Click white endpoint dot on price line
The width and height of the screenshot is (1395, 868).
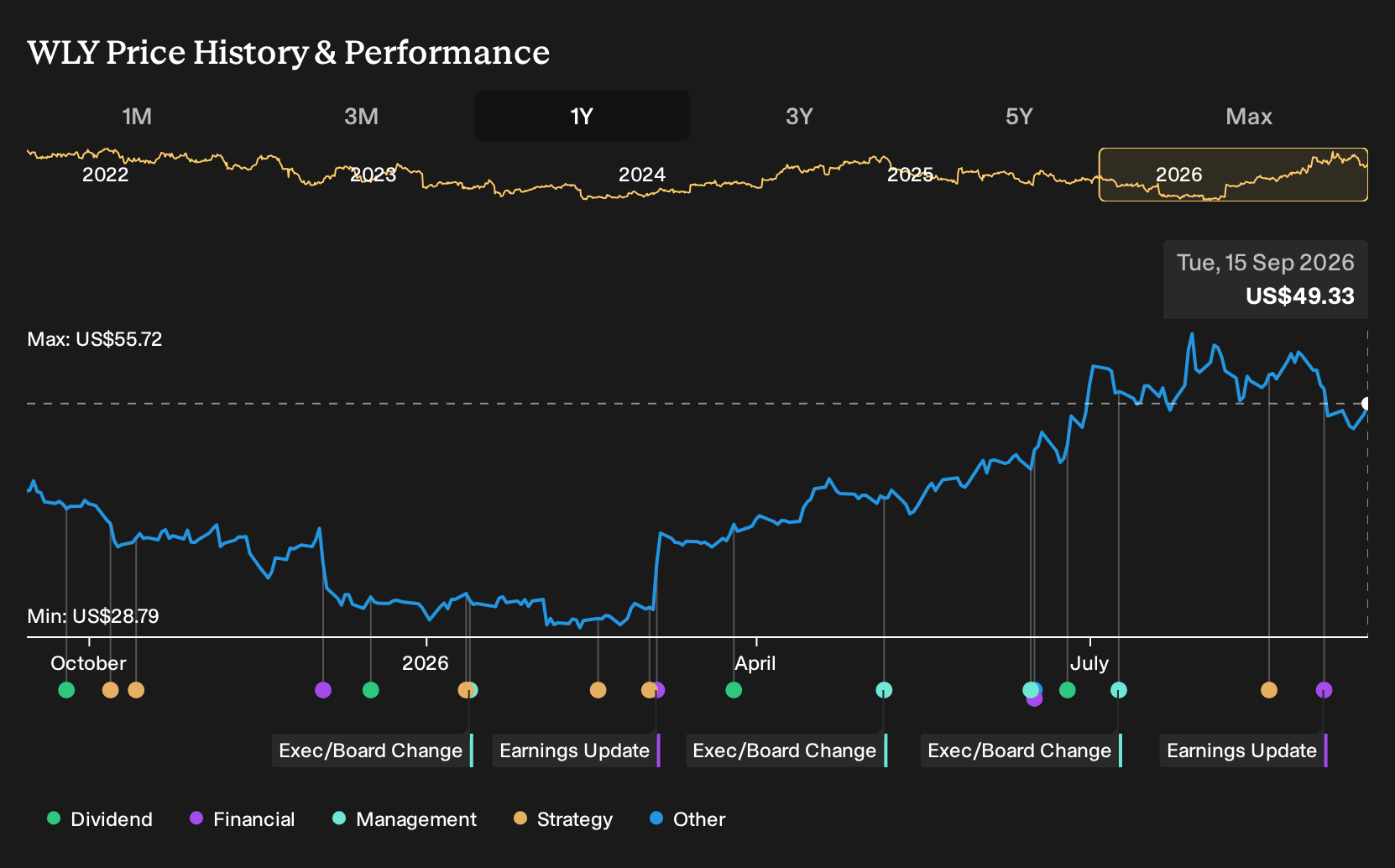(1366, 404)
